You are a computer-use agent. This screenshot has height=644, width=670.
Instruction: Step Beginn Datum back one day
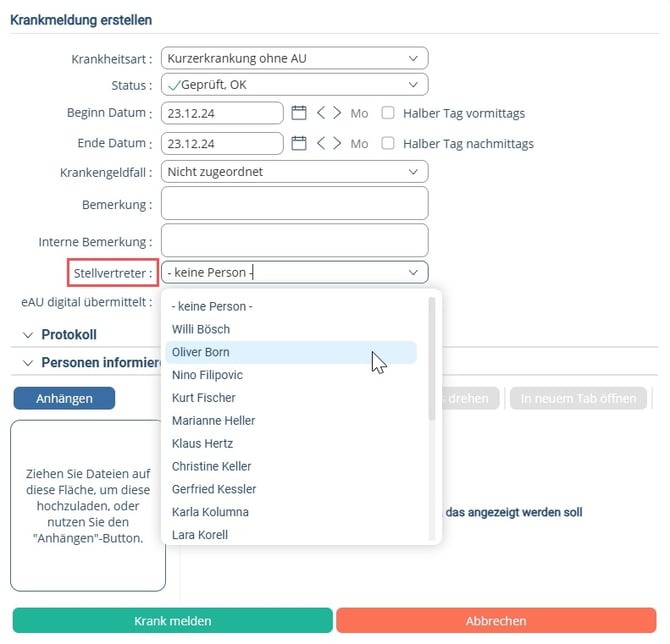(x=321, y=113)
